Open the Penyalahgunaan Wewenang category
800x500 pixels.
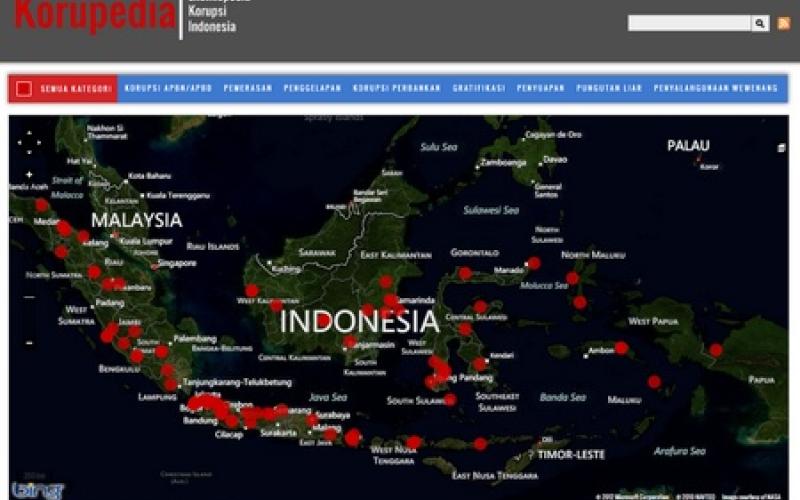pos(715,88)
